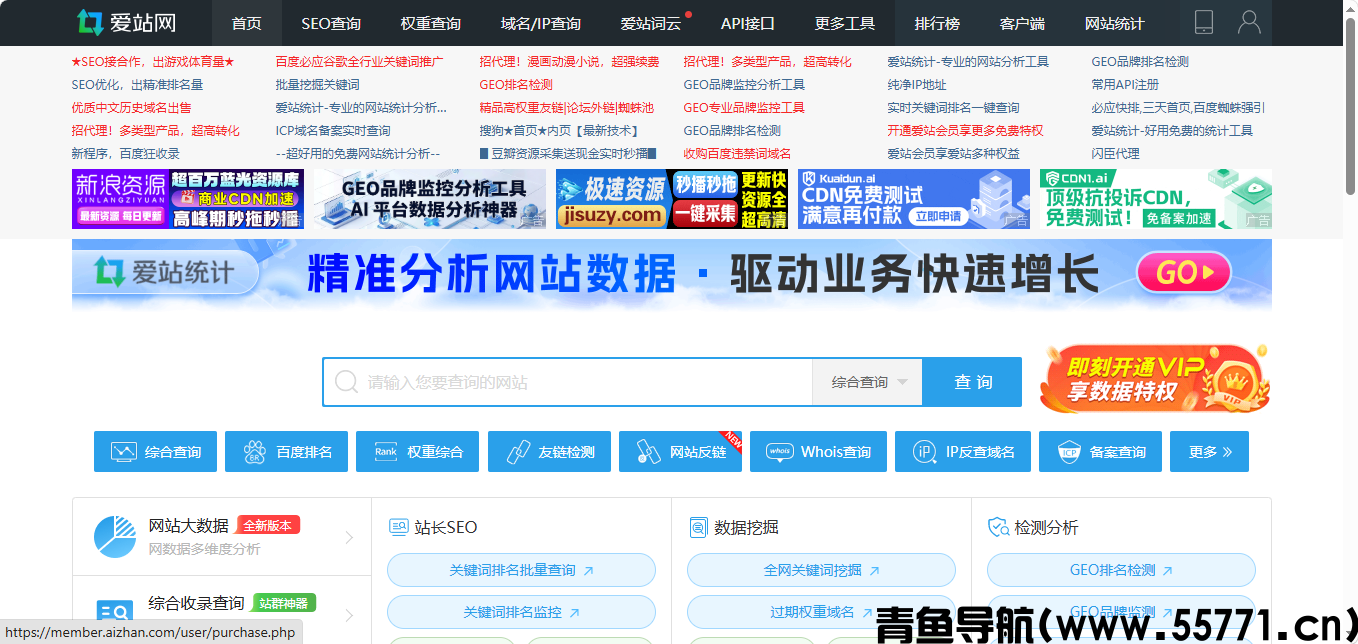Click the IP反查域名 IP icon
The height and width of the screenshot is (644, 1358).
[x=924, y=452]
